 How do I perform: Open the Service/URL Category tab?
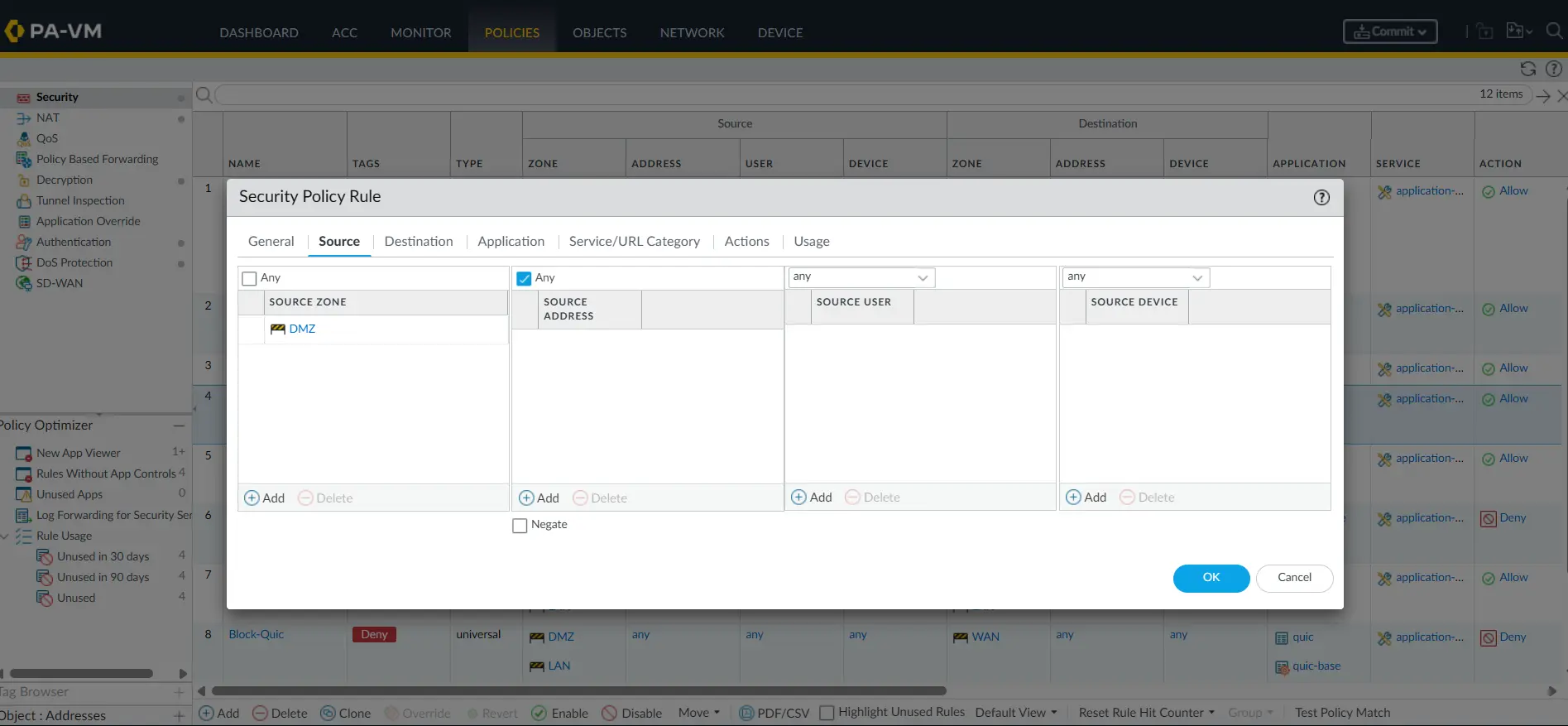(634, 241)
